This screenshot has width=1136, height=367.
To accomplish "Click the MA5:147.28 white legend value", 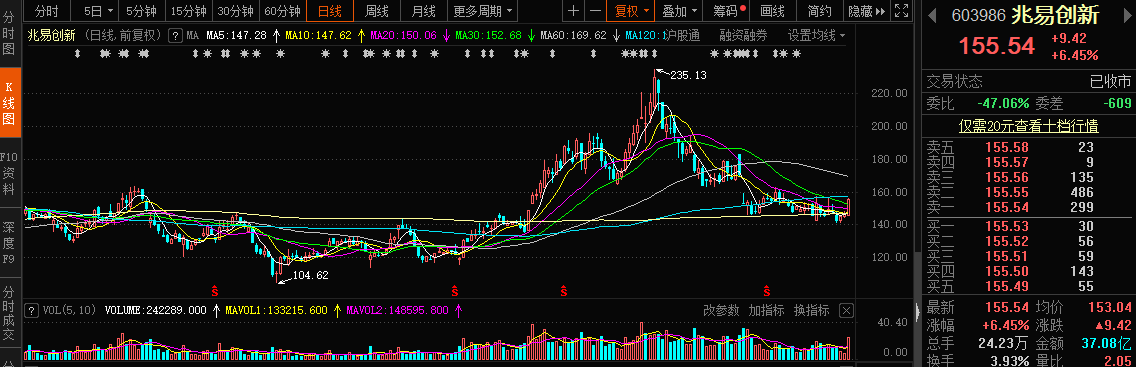I will point(236,35).
